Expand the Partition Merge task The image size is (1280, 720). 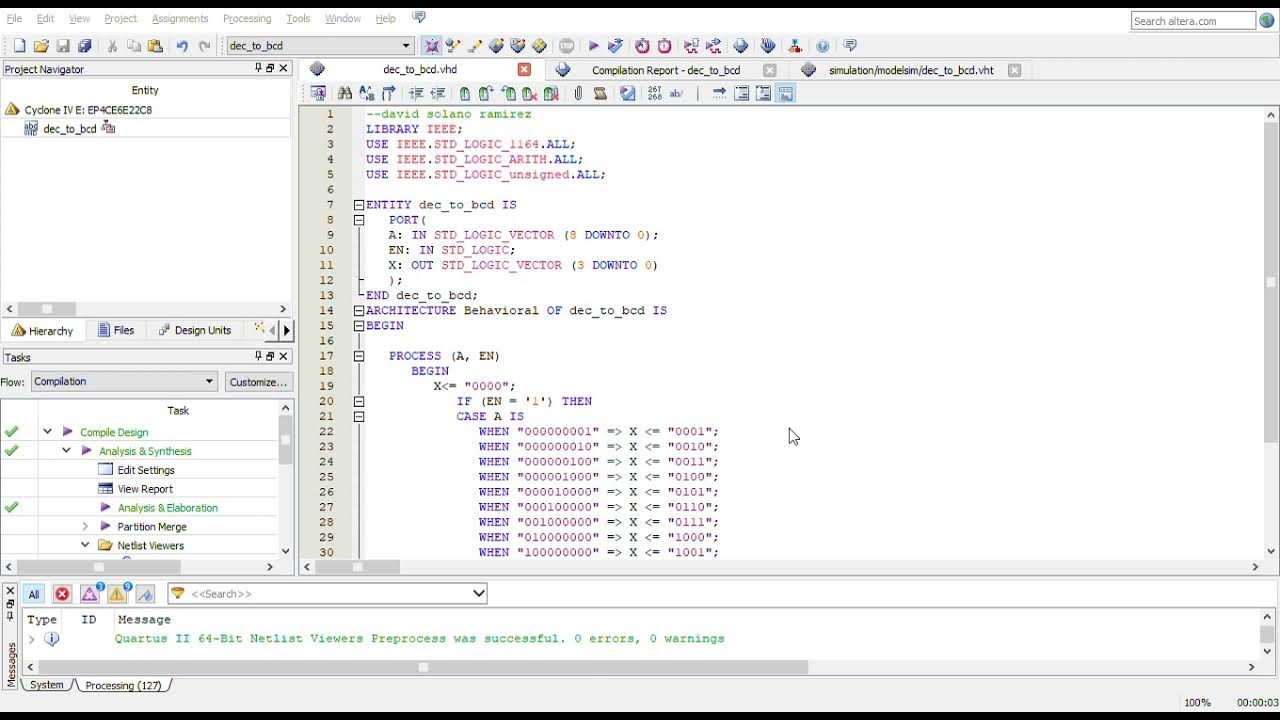[85, 526]
